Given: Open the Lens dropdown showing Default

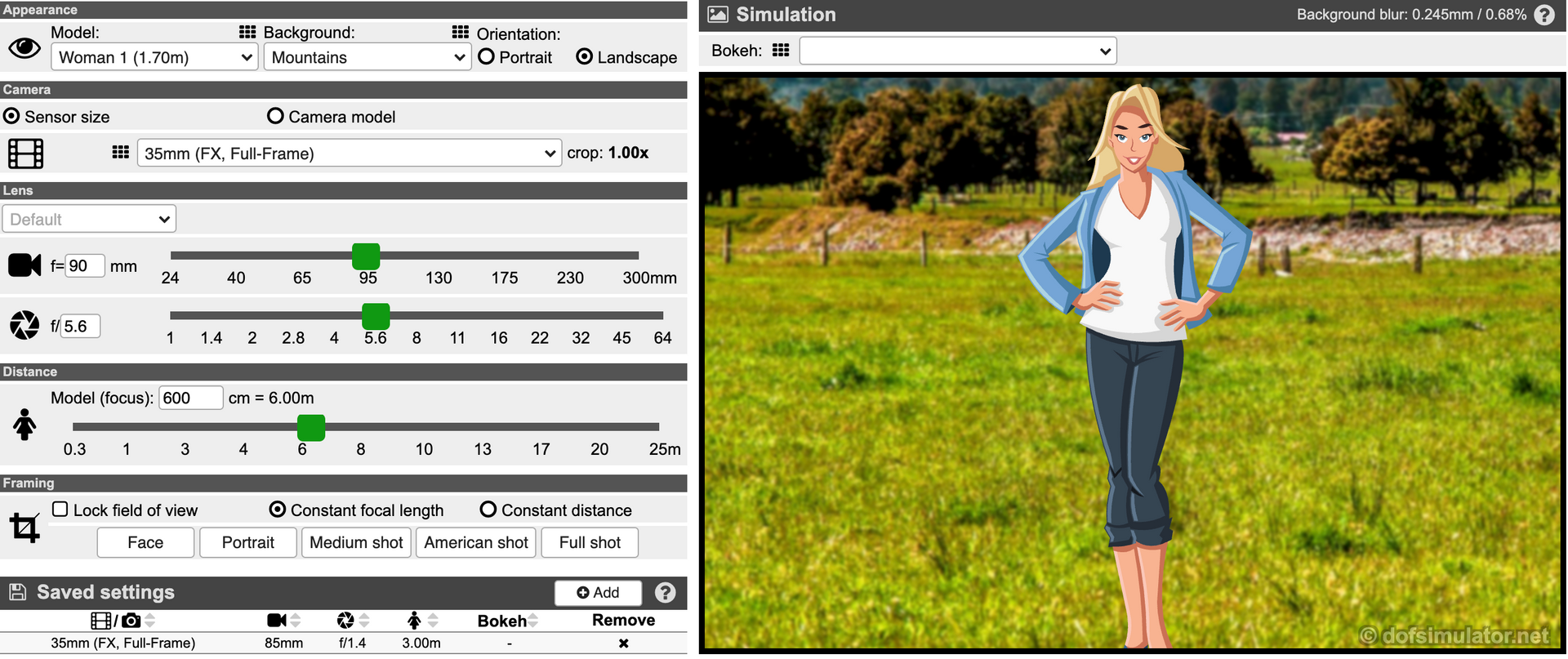Looking at the screenshot, I should click(x=89, y=219).
